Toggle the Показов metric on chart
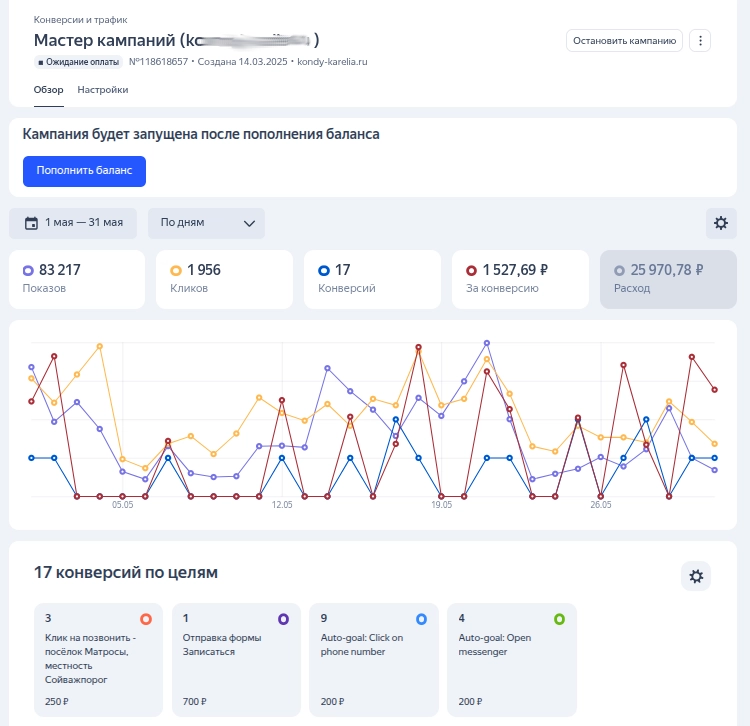This screenshot has height=726, width=750. (x=76, y=279)
